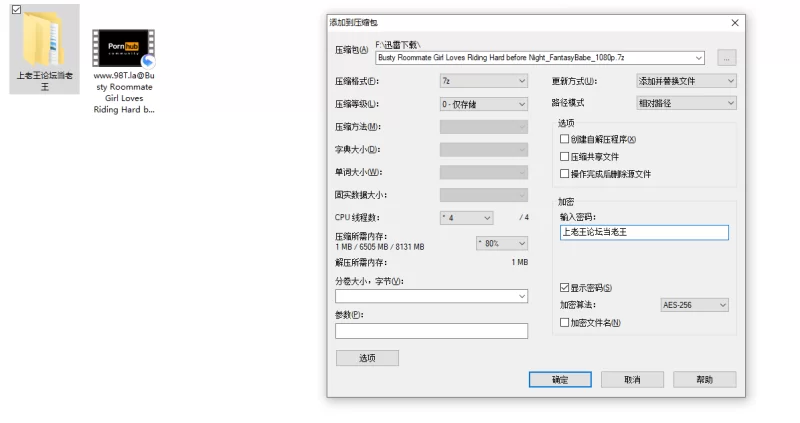Click the 确定 button

pyautogui.click(x=560, y=380)
